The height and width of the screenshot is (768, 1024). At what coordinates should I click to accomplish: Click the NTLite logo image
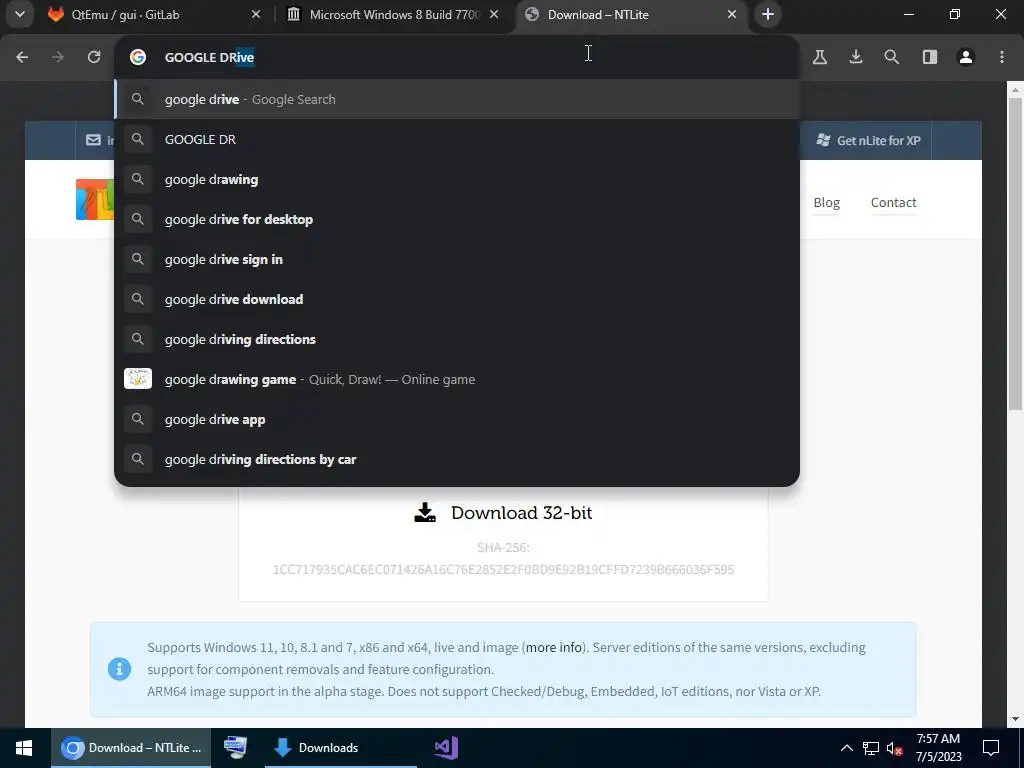coord(95,199)
